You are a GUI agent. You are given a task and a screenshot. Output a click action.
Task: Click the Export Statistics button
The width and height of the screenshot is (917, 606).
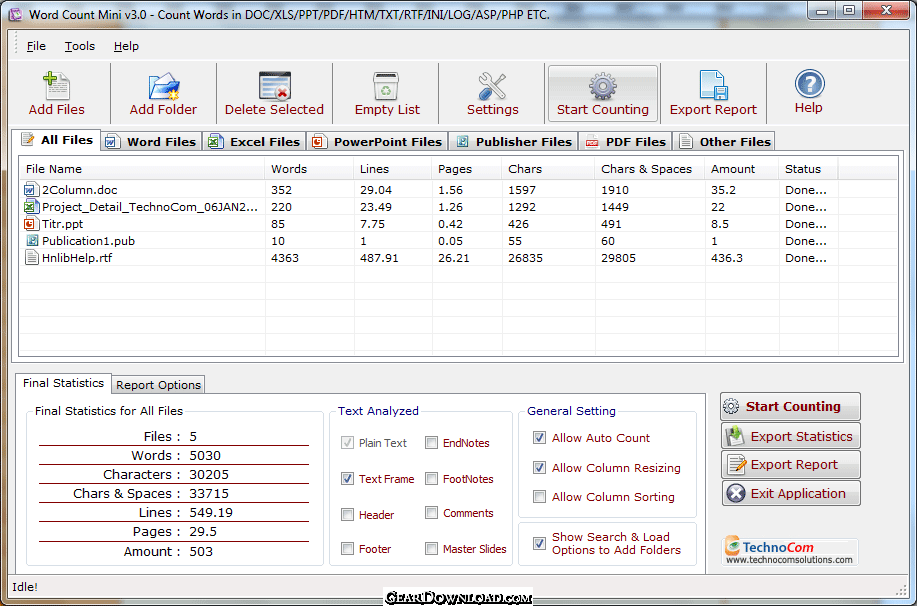tap(791, 436)
